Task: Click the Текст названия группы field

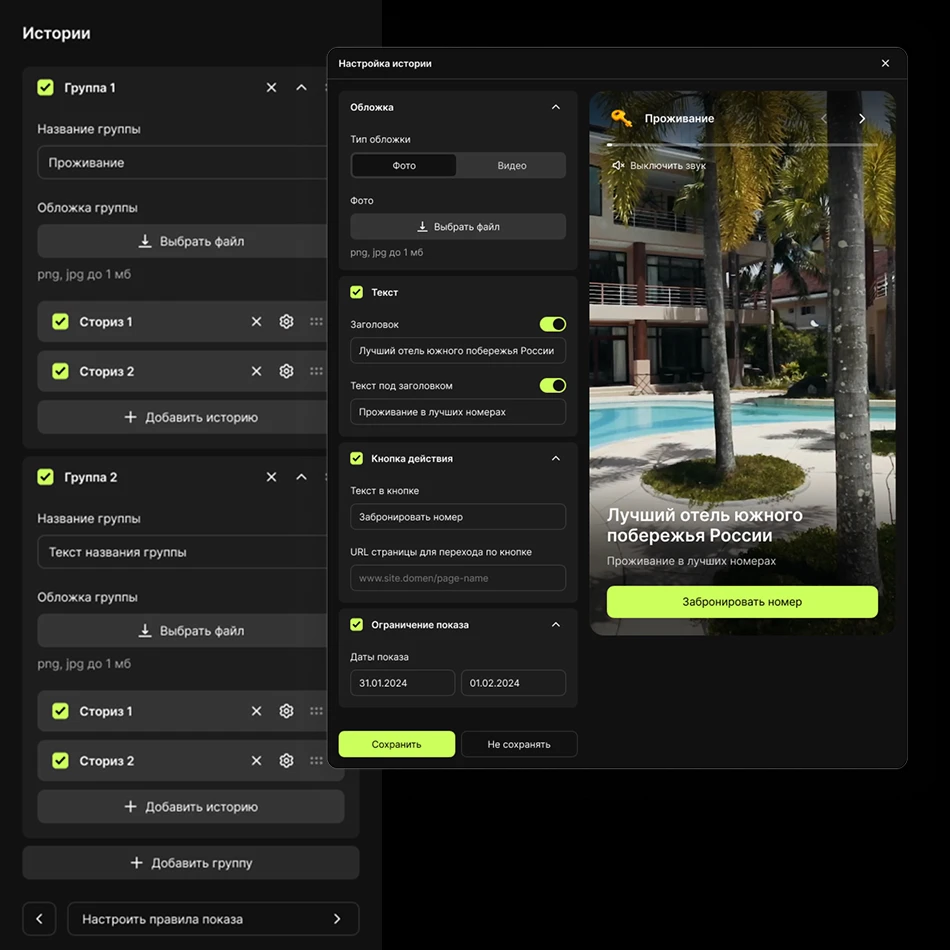Action: click(x=182, y=552)
